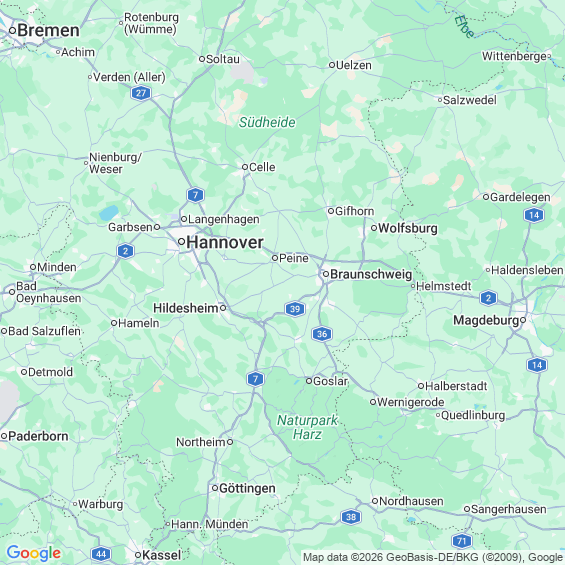
Task: Click the A36 highway shield south of Braunschweig
Action: coord(322,334)
